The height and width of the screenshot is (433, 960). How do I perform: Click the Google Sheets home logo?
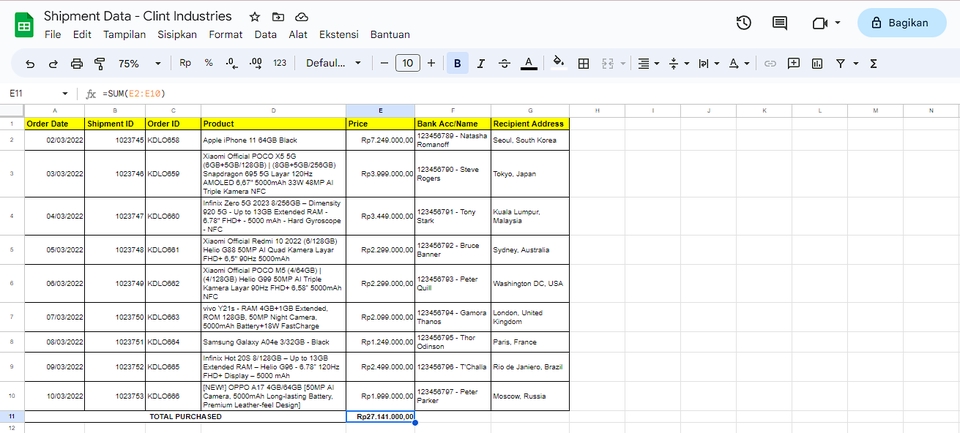point(24,25)
